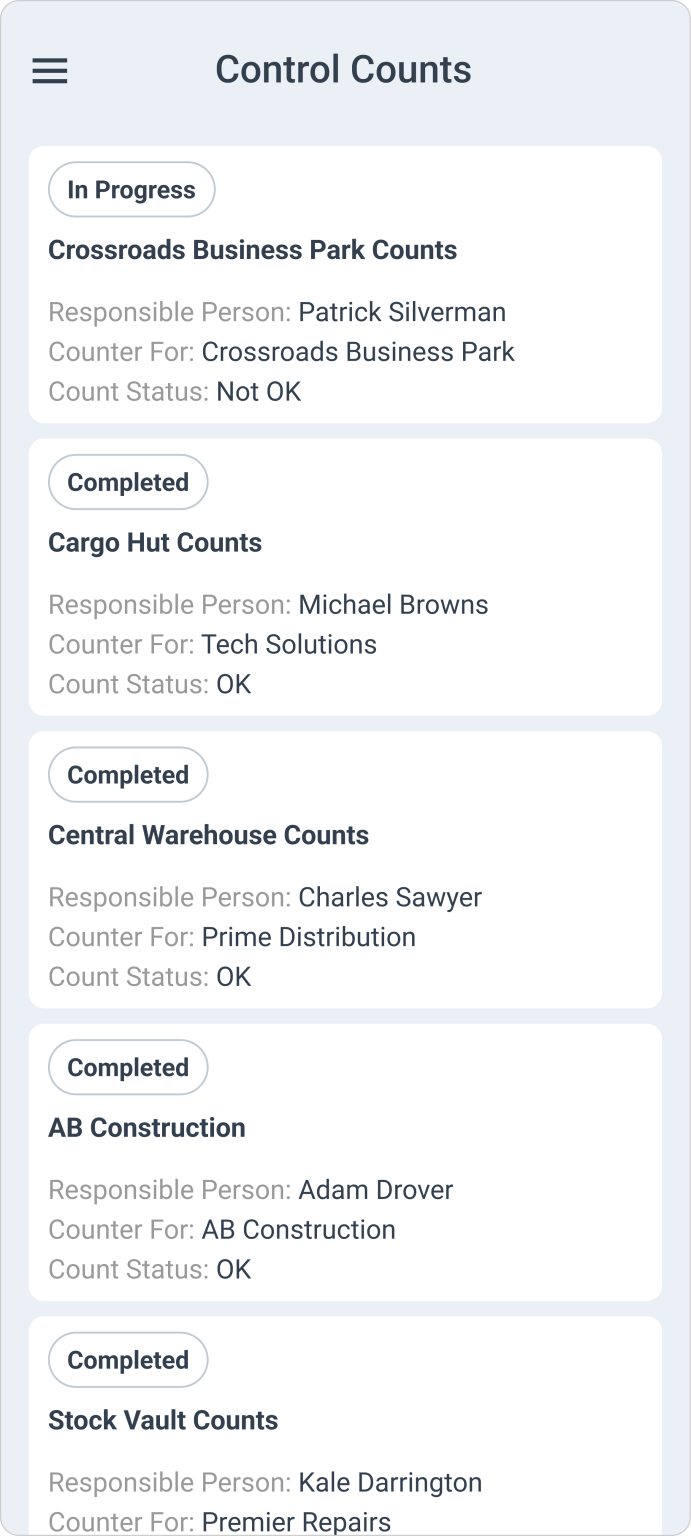The height and width of the screenshot is (1536, 691).
Task: Tap Counter For Prime Distribution
Action: coord(308,937)
